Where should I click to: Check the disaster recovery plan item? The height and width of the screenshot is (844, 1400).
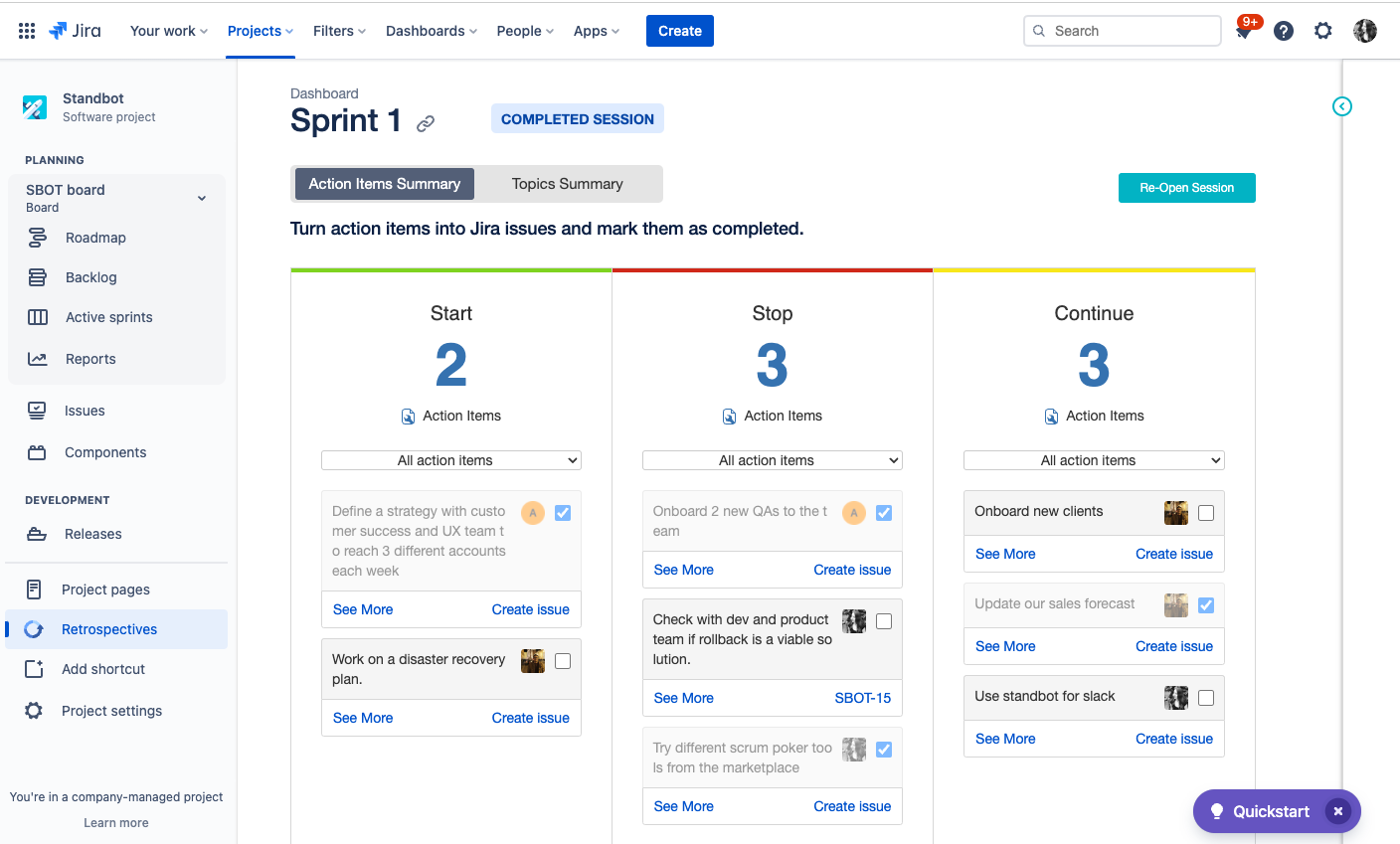coord(563,661)
